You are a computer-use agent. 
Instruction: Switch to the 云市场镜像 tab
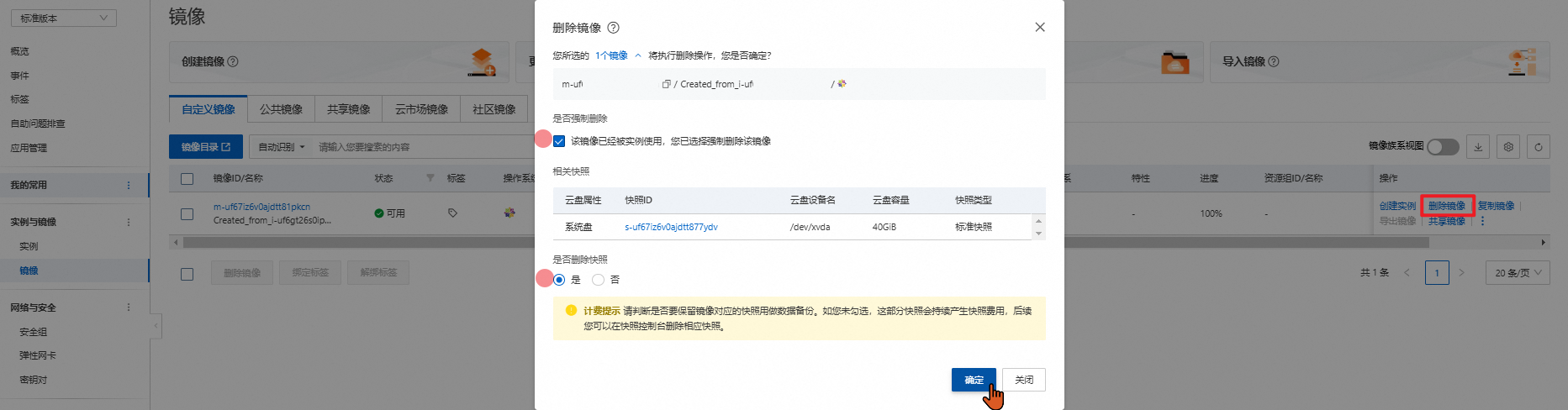pyautogui.click(x=421, y=109)
